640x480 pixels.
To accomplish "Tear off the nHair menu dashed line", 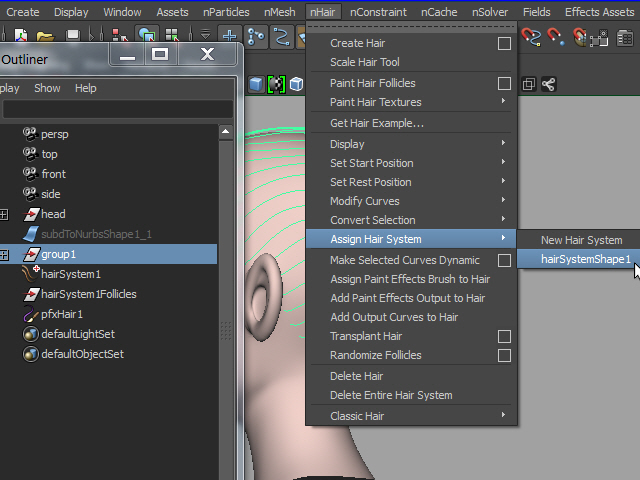I will [x=411, y=27].
